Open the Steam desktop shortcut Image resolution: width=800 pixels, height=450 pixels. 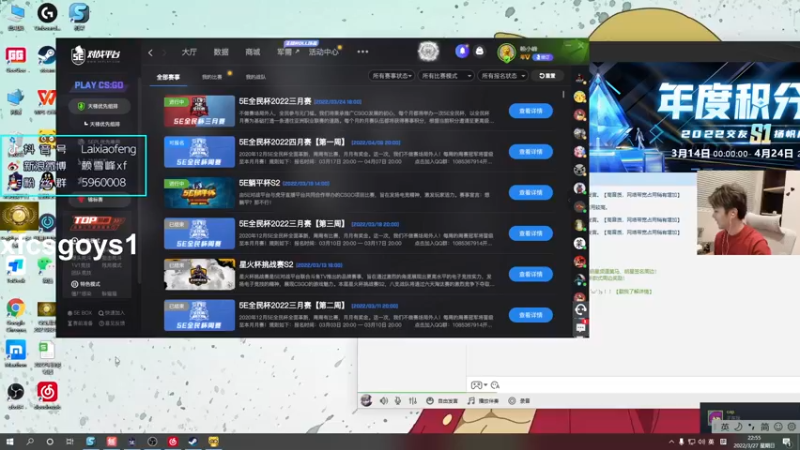click(x=47, y=58)
